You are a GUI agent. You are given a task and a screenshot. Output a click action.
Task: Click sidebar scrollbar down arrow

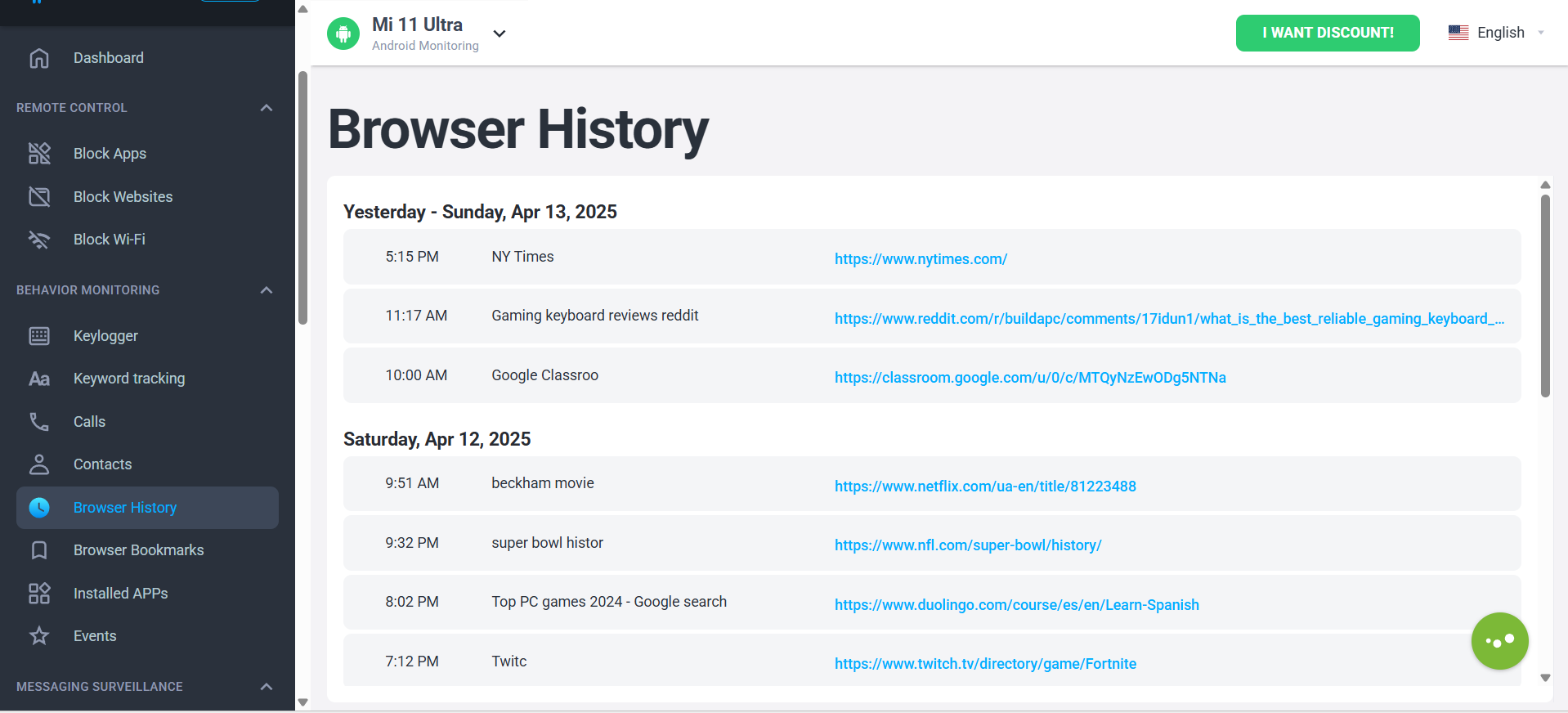(302, 702)
